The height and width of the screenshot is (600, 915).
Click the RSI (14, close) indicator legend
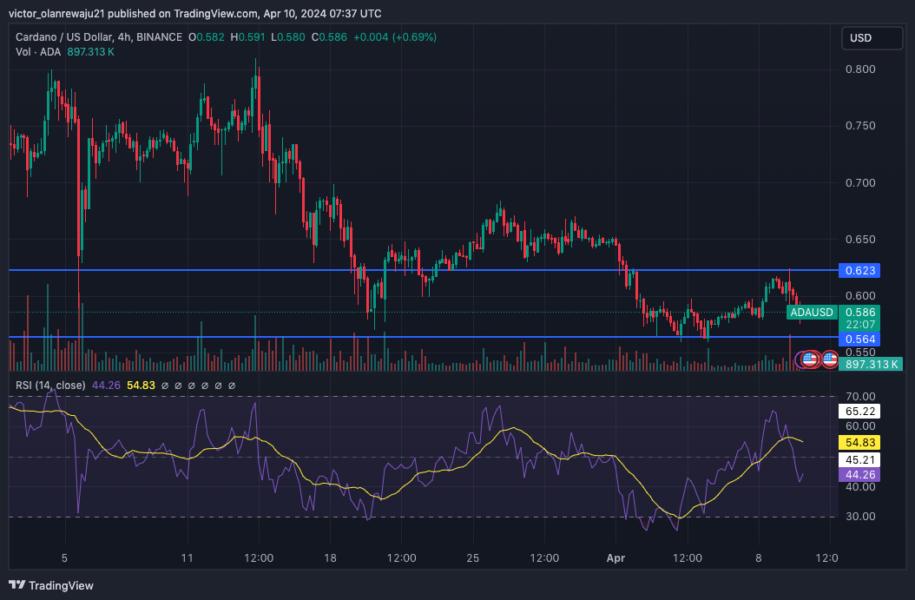point(50,385)
